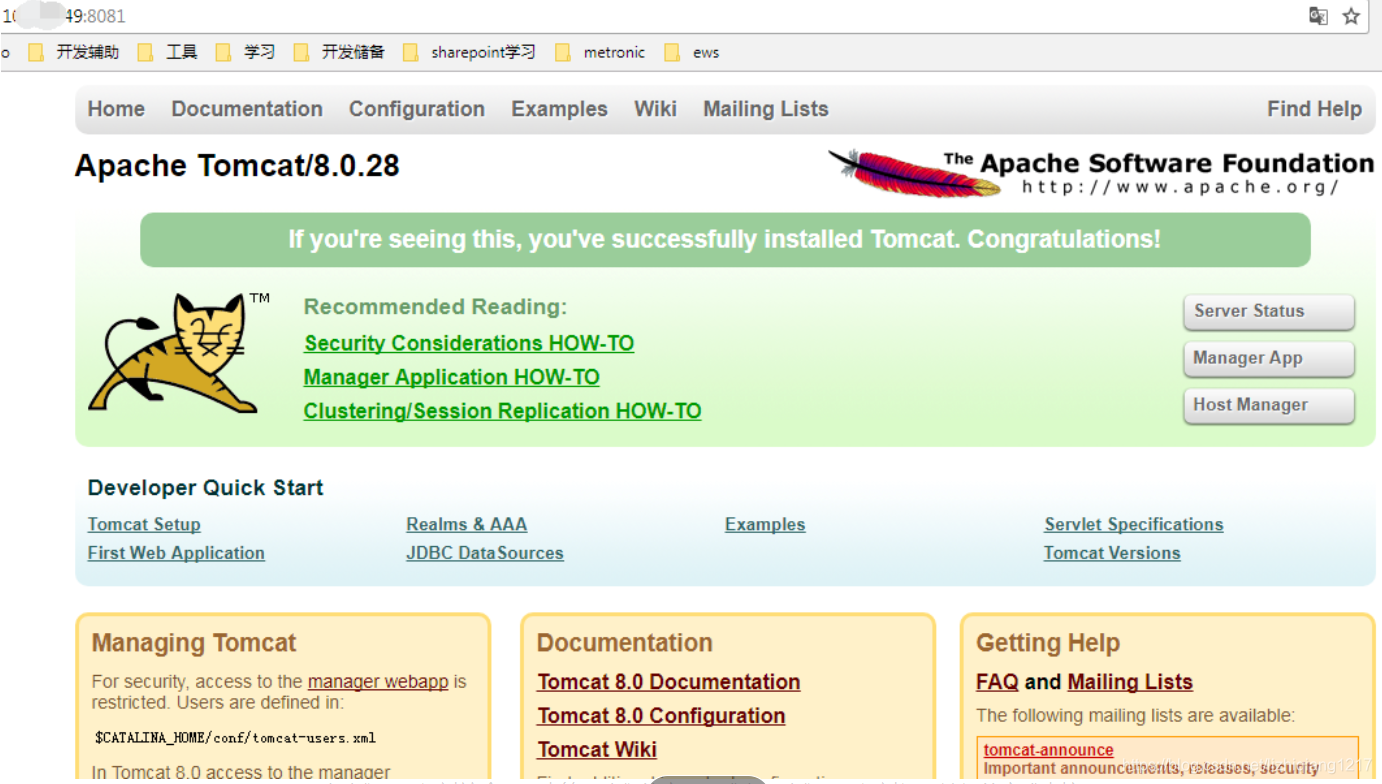Open the sharepoint学习 bookmark folder
Viewport: 1382px width, 784px height.
[470, 52]
